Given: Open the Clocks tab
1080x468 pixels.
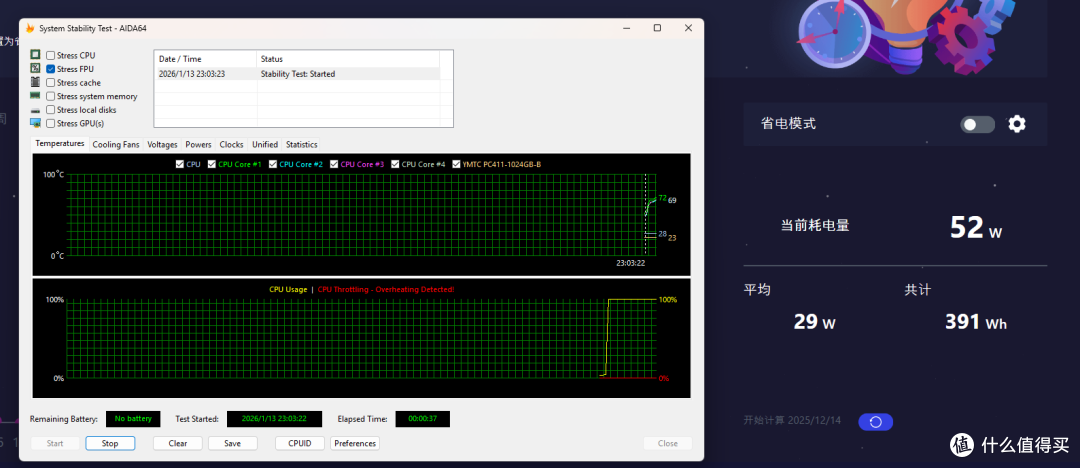Looking at the screenshot, I should pyautogui.click(x=231, y=145).
